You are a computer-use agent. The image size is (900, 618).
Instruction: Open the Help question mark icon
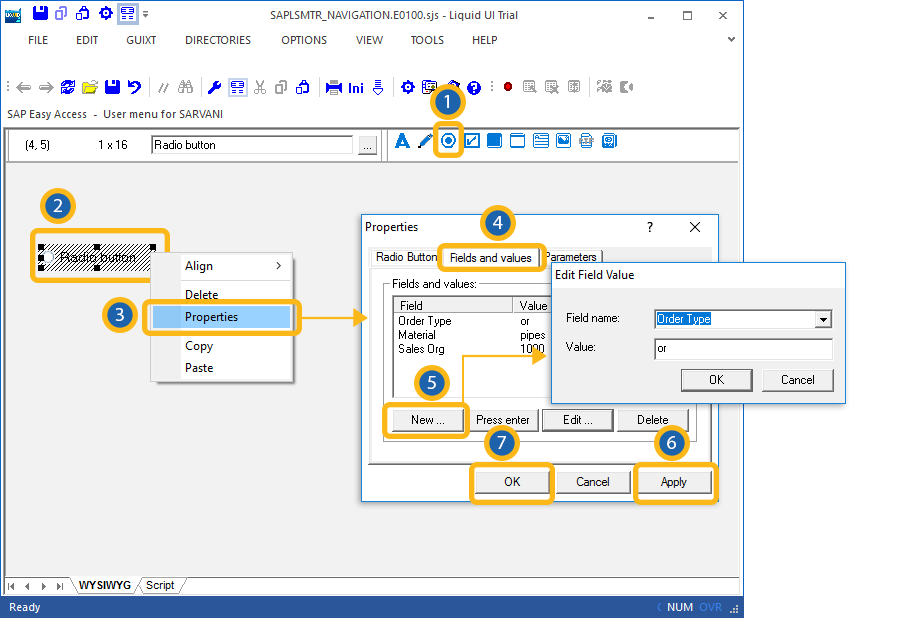tap(474, 87)
